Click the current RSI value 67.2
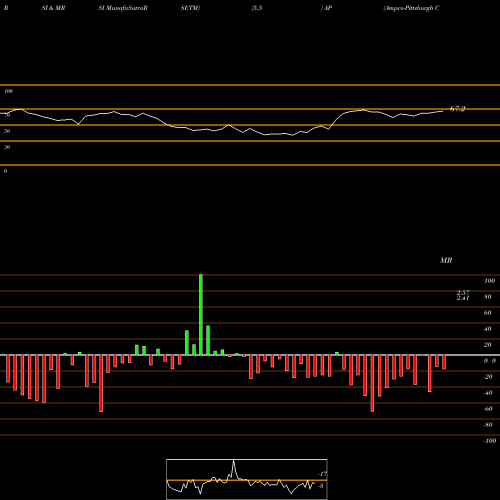 [x=457, y=109]
